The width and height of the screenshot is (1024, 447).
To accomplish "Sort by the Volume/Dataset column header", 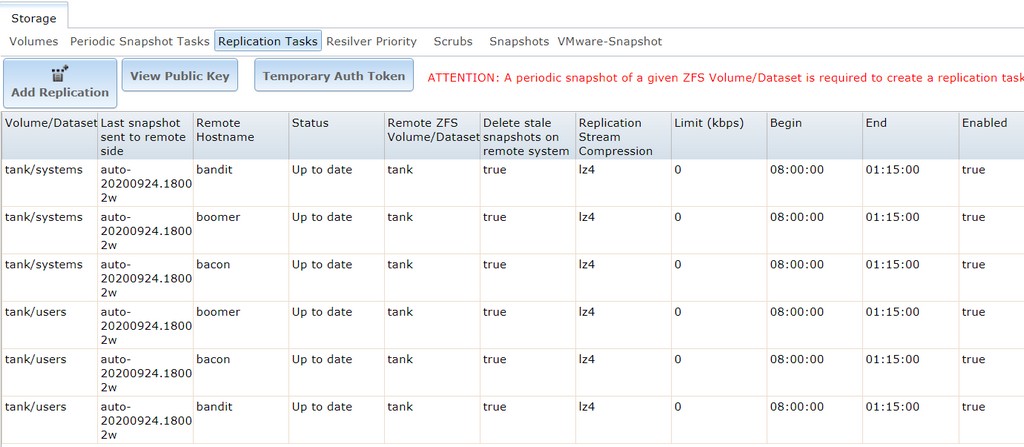I will [x=50, y=123].
